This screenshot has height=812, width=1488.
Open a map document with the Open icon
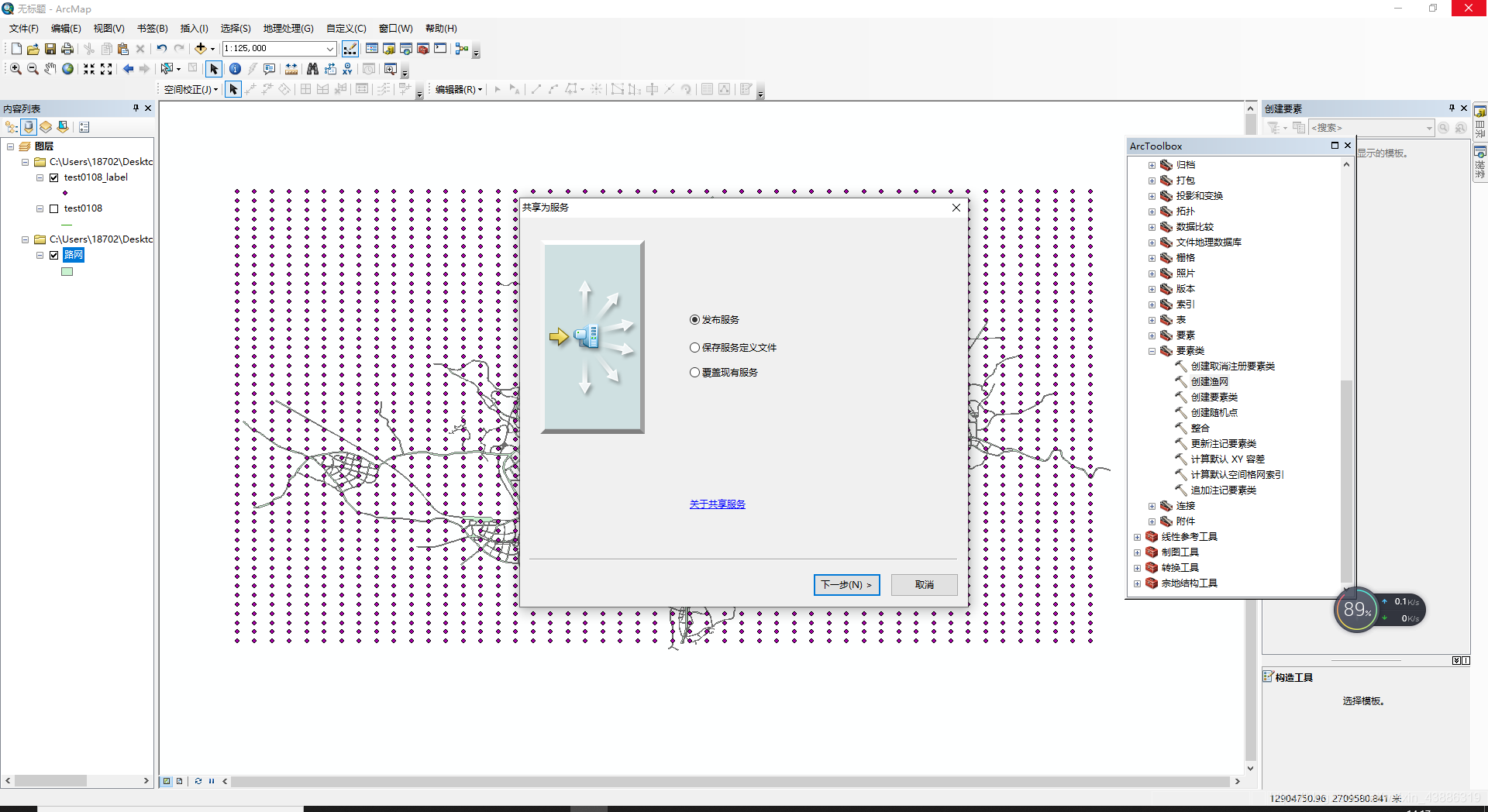point(33,49)
